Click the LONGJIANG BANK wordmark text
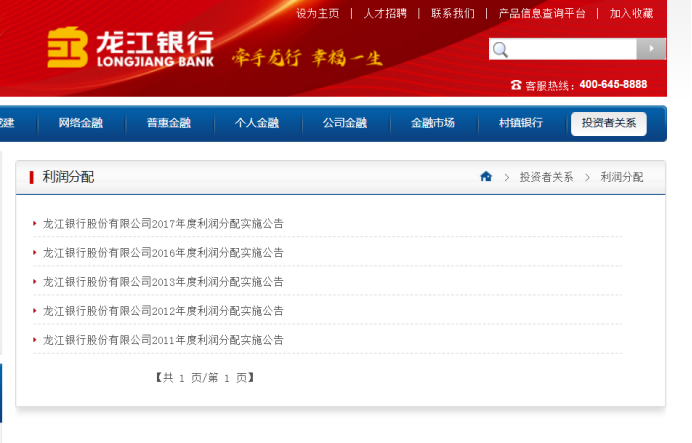692x443 pixels. [155, 62]
